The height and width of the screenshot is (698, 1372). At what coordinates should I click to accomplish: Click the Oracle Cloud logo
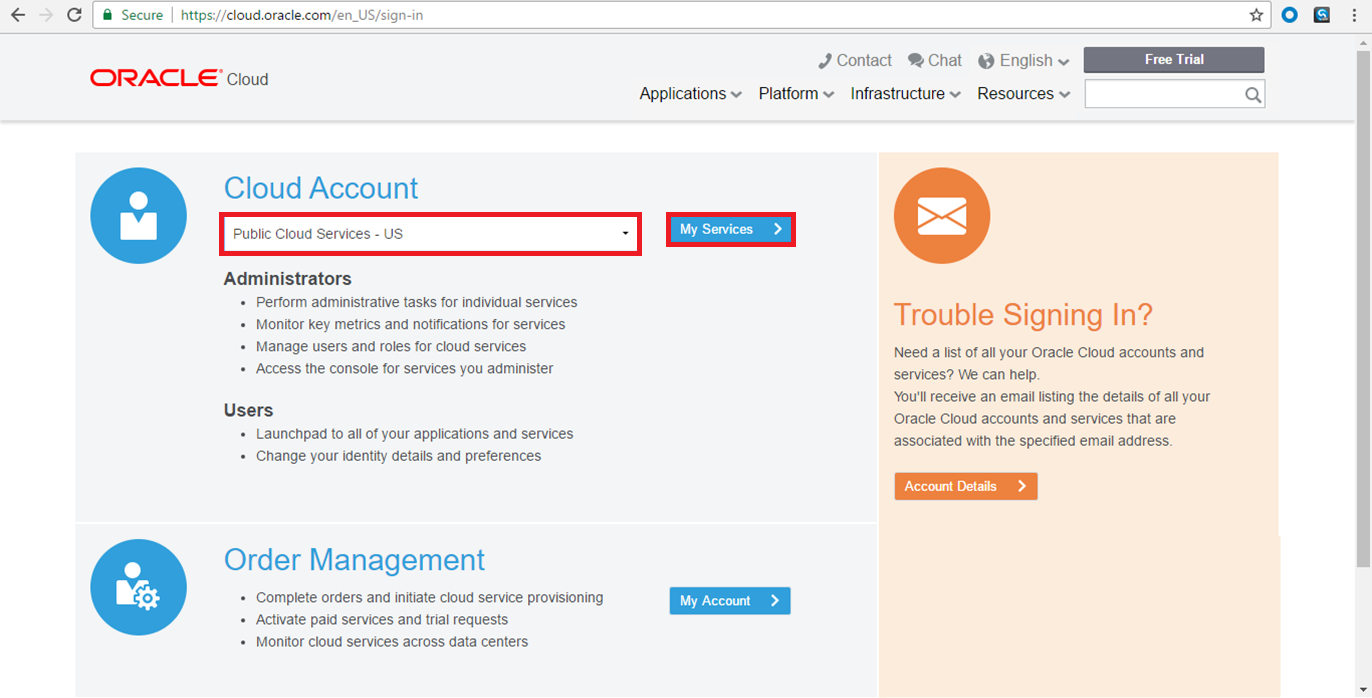pyautogui.click(x=179, y=79)
